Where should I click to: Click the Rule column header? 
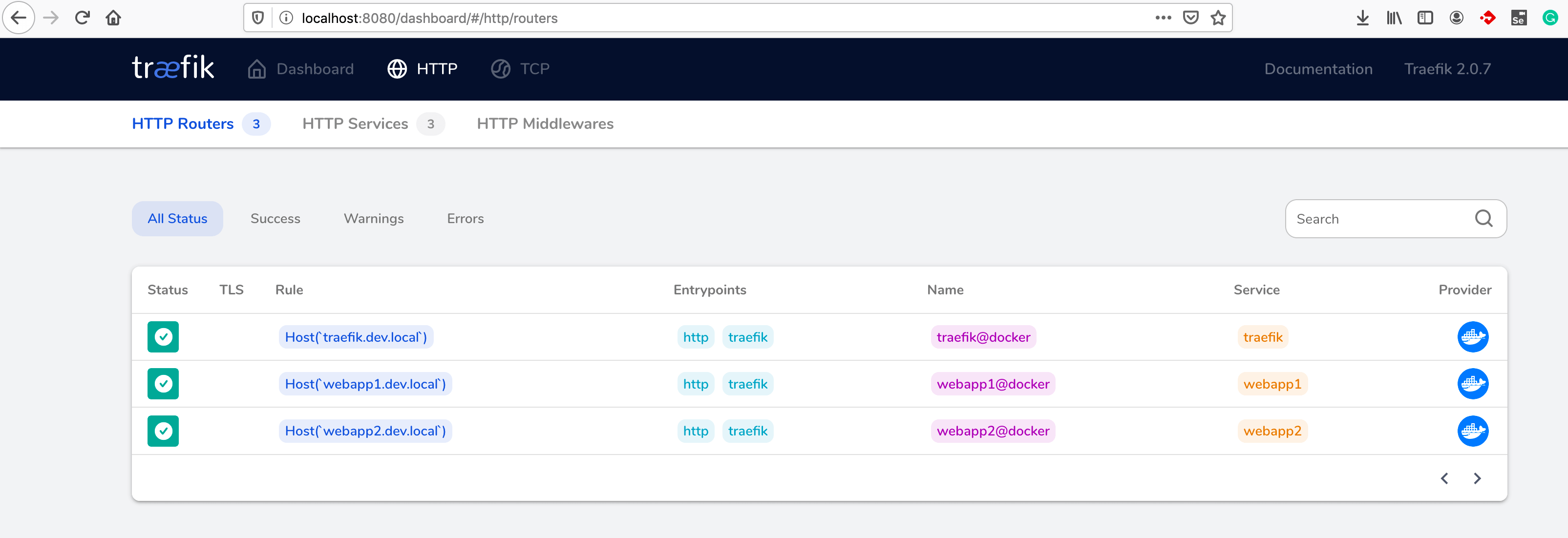tap(289, 290)
